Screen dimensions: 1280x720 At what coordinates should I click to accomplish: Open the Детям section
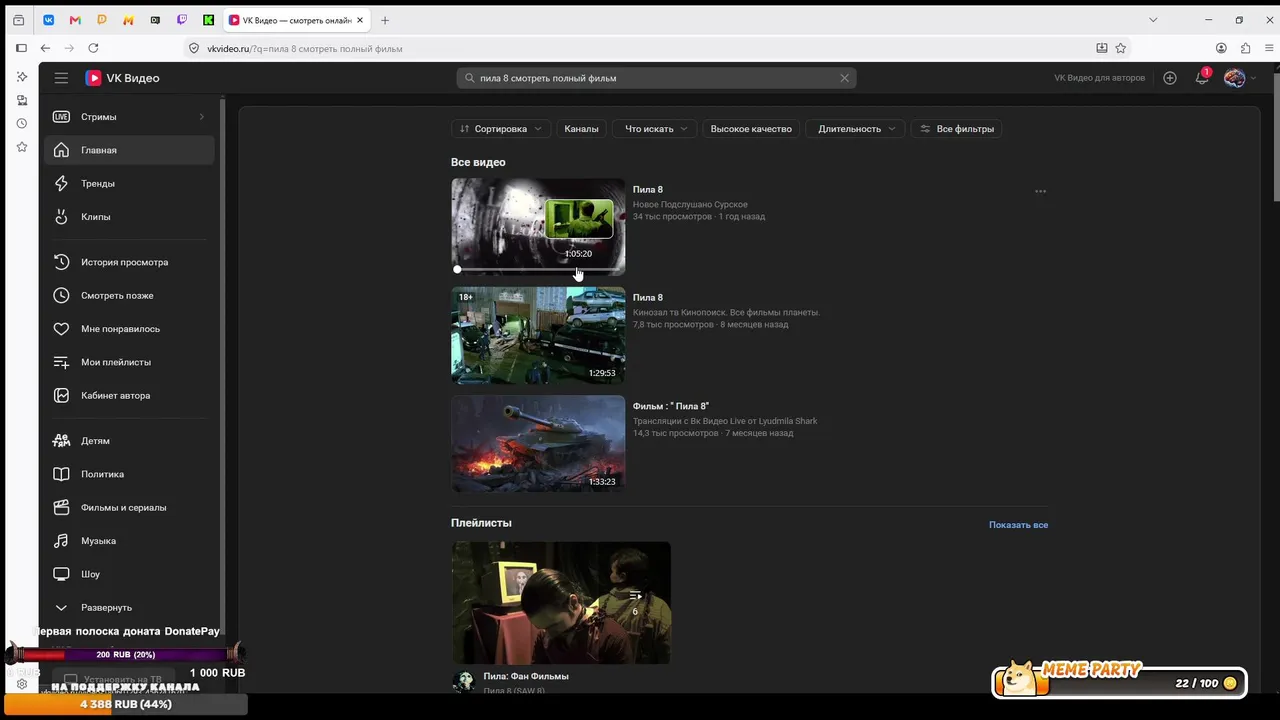tap(129, 441)
